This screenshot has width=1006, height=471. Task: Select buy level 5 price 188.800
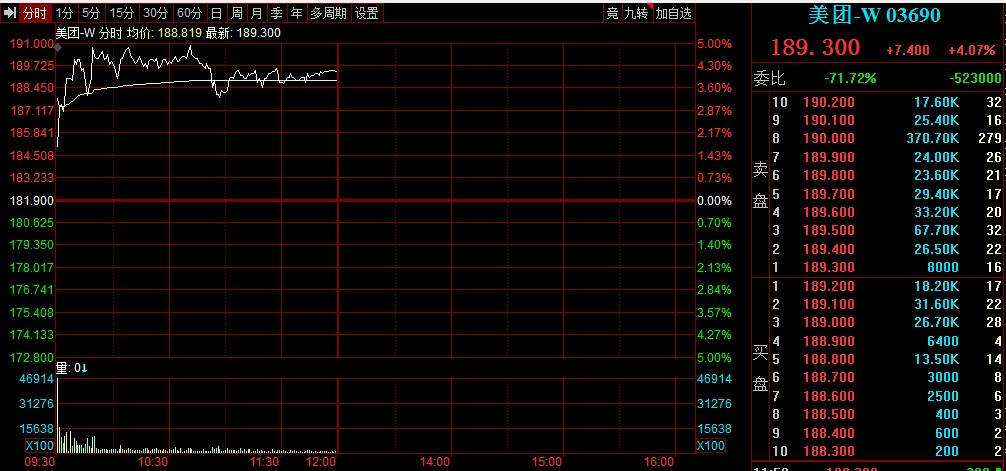coord(829,359)
